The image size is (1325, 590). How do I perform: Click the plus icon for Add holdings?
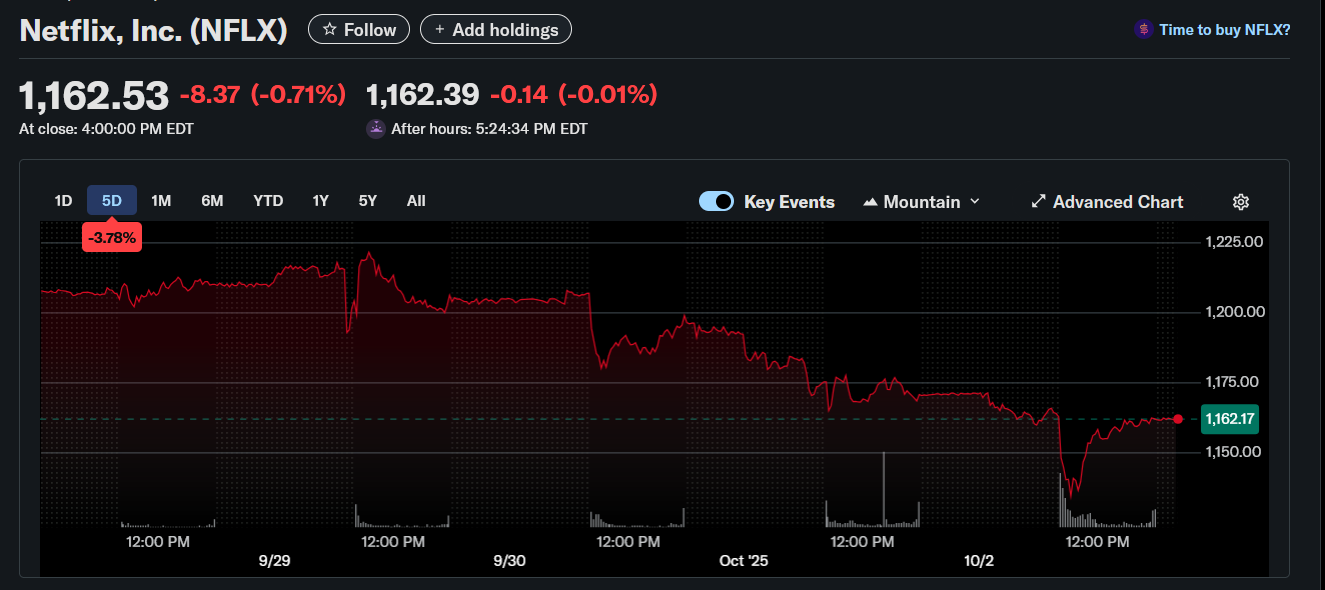439,30
